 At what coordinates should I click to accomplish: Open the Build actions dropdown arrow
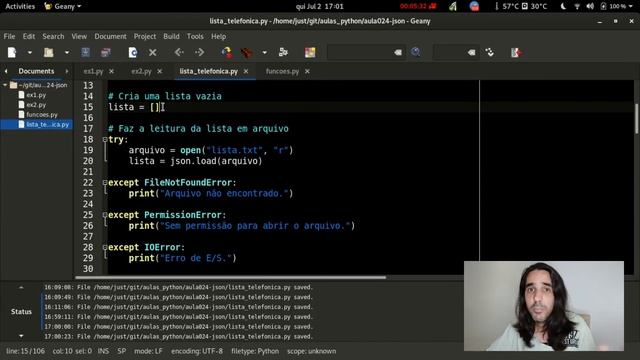[264, 52]
